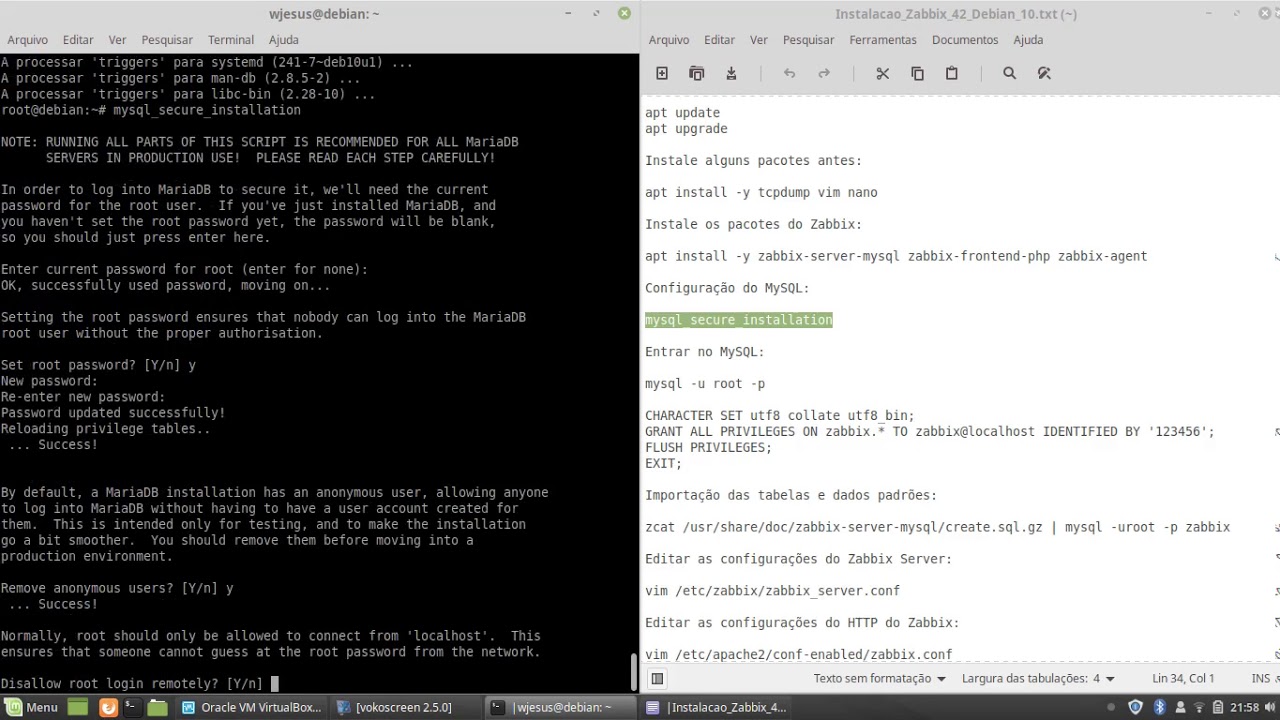
Task: Toggle the side panel icon in editor status bar
Action: coord(657,679)
